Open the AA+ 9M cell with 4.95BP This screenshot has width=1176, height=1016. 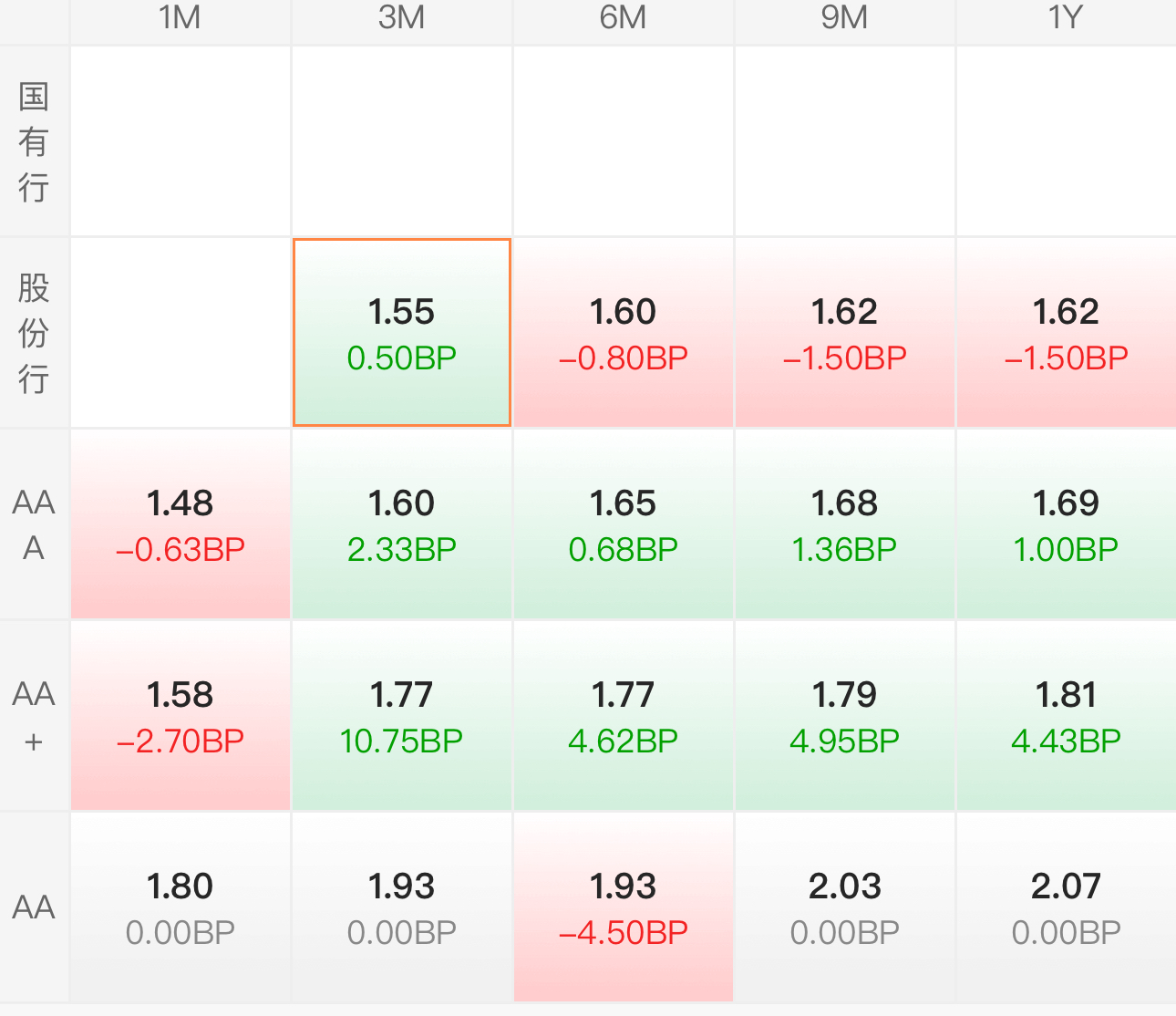[844, 716]
